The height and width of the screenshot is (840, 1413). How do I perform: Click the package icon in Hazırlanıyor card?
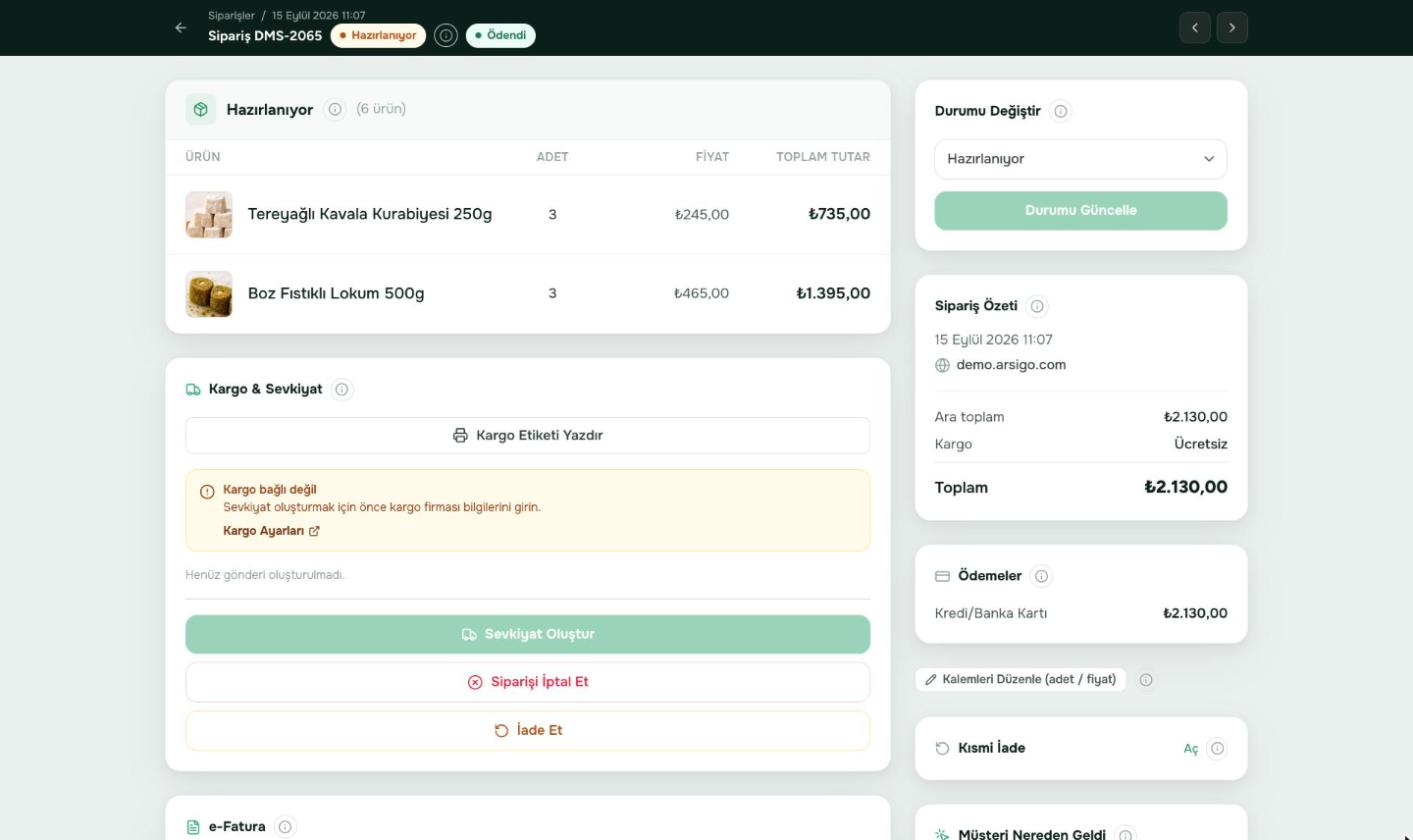click(x=201, y=109)
